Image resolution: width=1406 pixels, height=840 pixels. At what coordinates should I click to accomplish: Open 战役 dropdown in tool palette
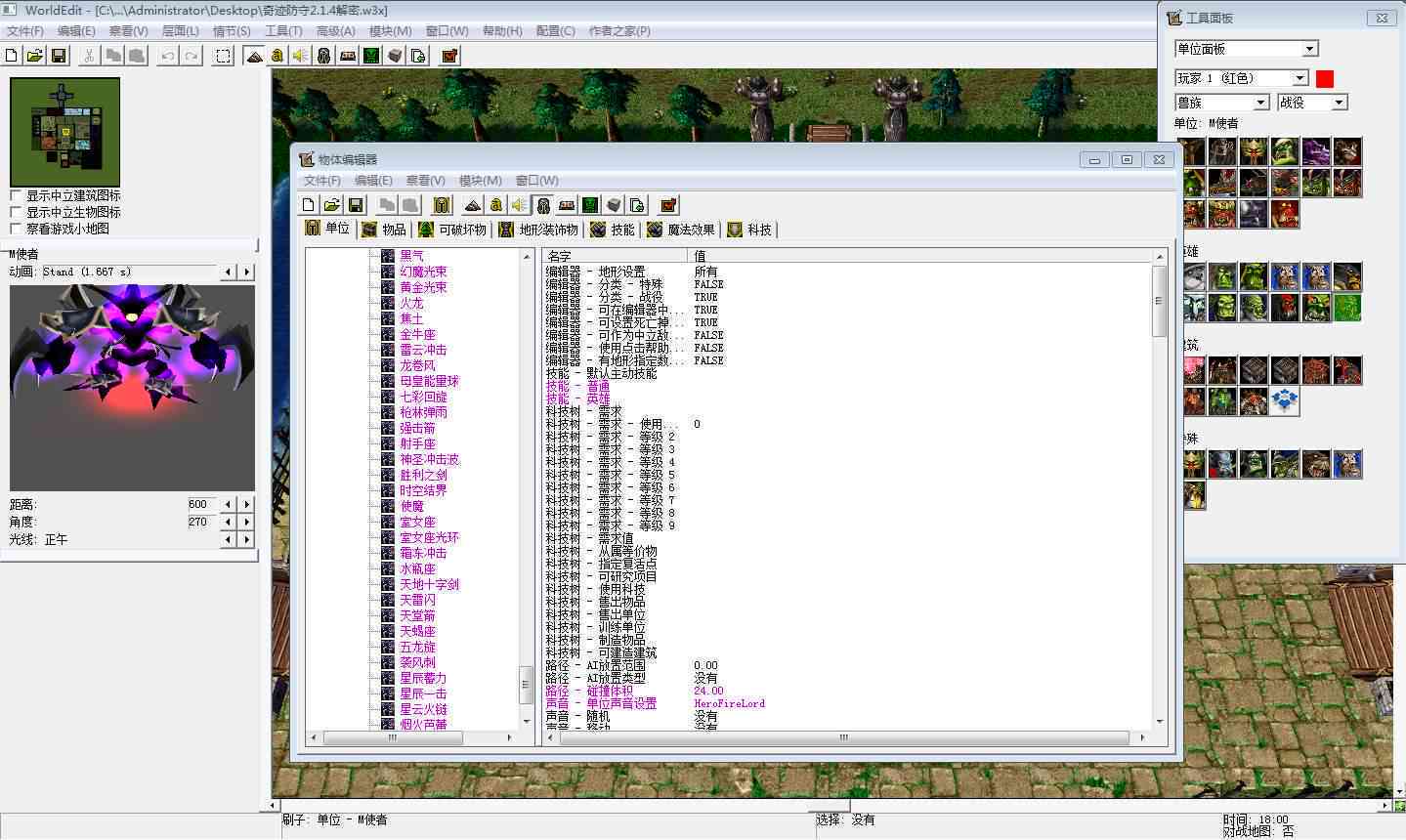(x=1312, y=102)
